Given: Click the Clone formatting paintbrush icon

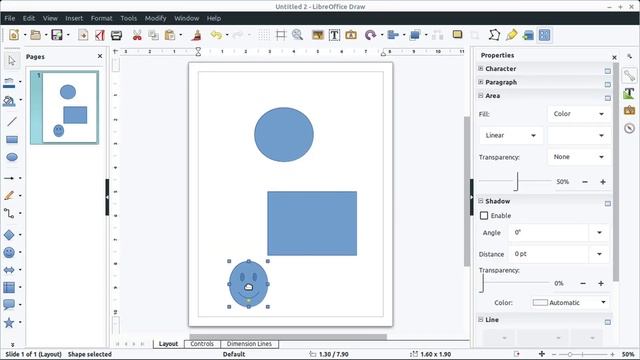Looking at the screenshot, I should pos(196,35).
